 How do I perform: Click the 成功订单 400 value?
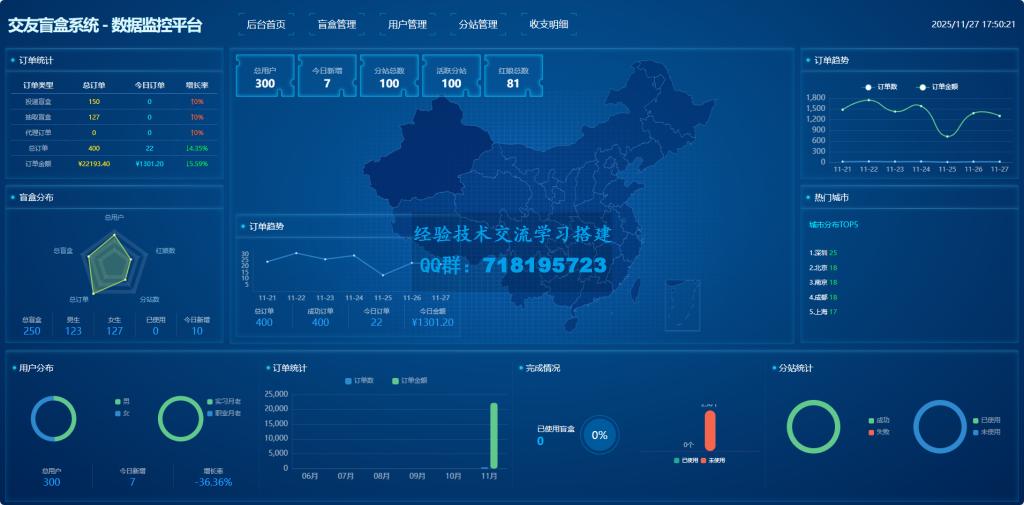(x=321, y=323)
